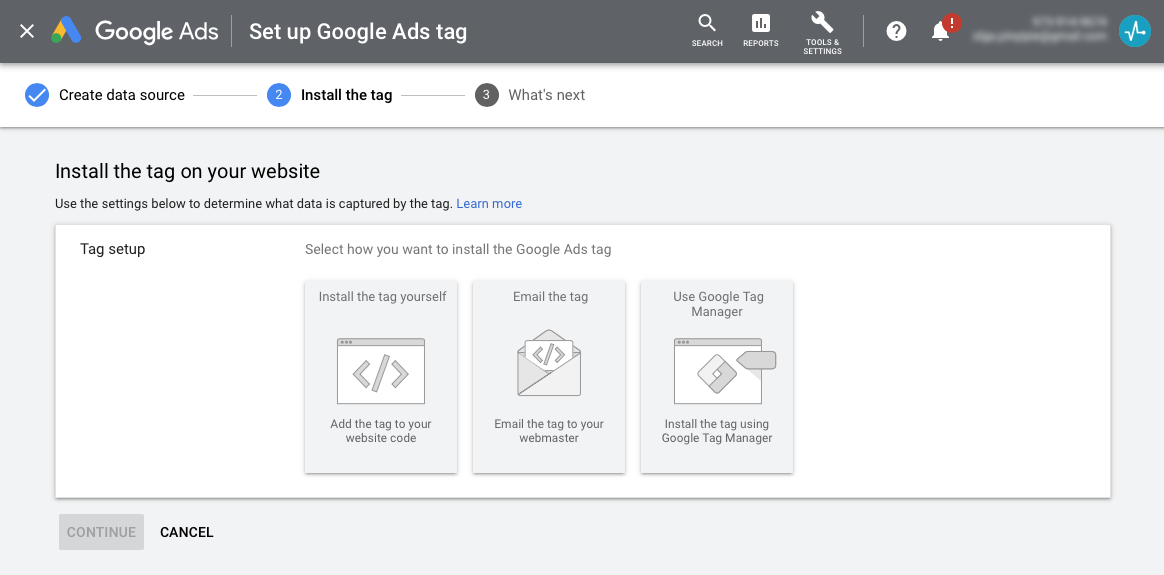
Task: Open the Learn more link
Action: [x=489, y=203]
